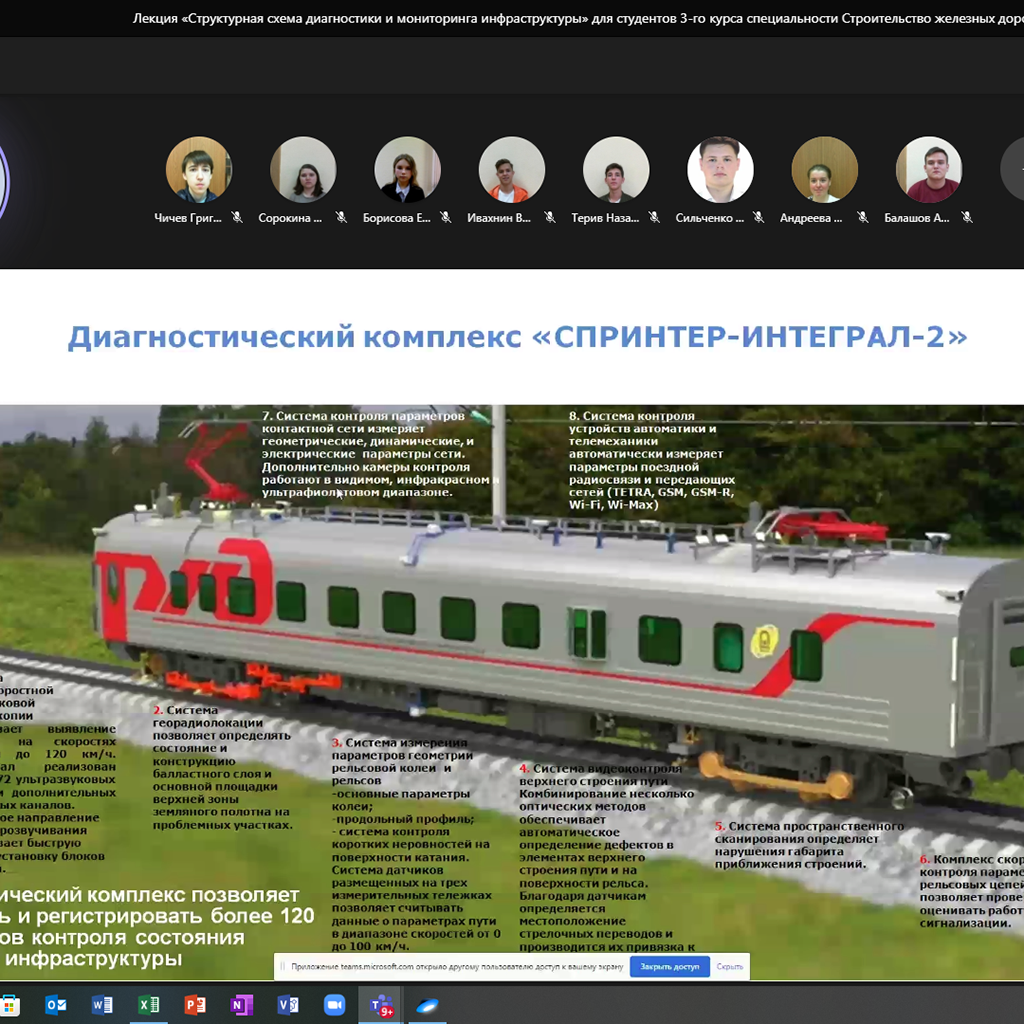Open Visio from the taskbar
The image size is (1024, 1024).
[287, 1004]
